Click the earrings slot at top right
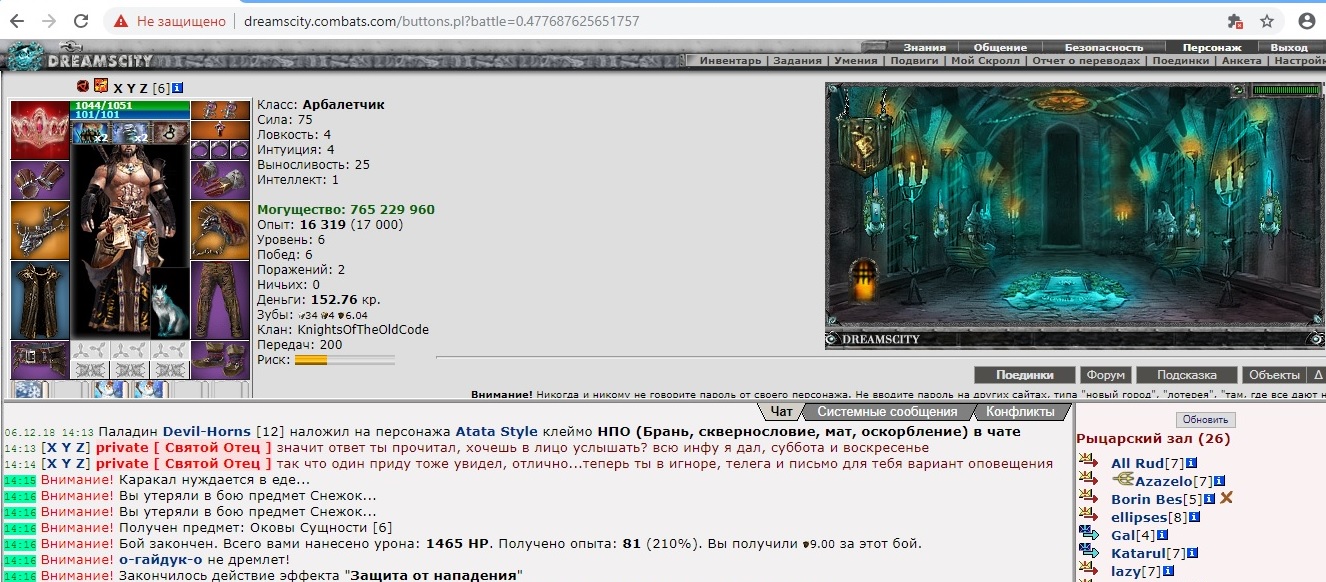Image resolution: width=1326 pixels, height=582 pixels. pyautogui.click(x=220, y=110)
